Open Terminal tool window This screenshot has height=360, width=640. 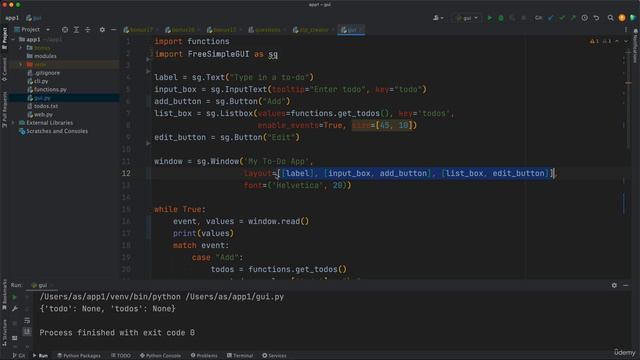click(x=240, y=356)
